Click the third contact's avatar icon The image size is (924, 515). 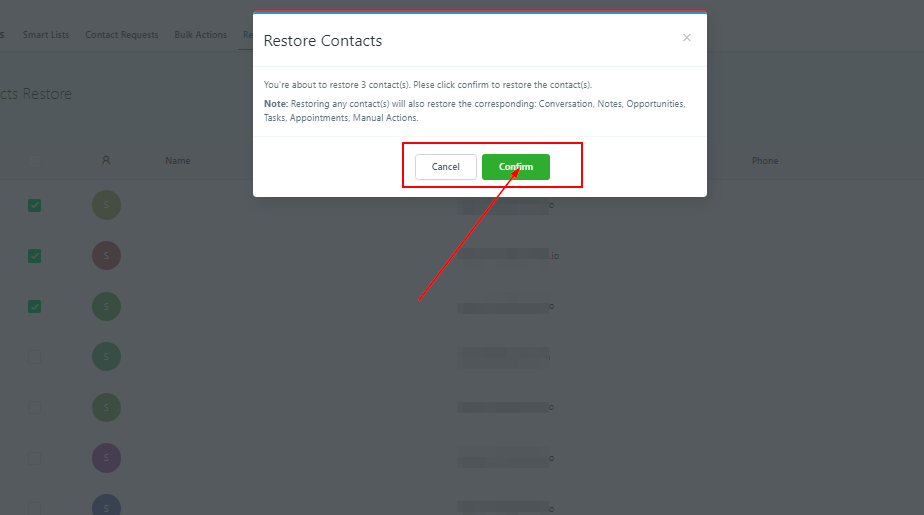pyautogui.click(x=106, y=306)
